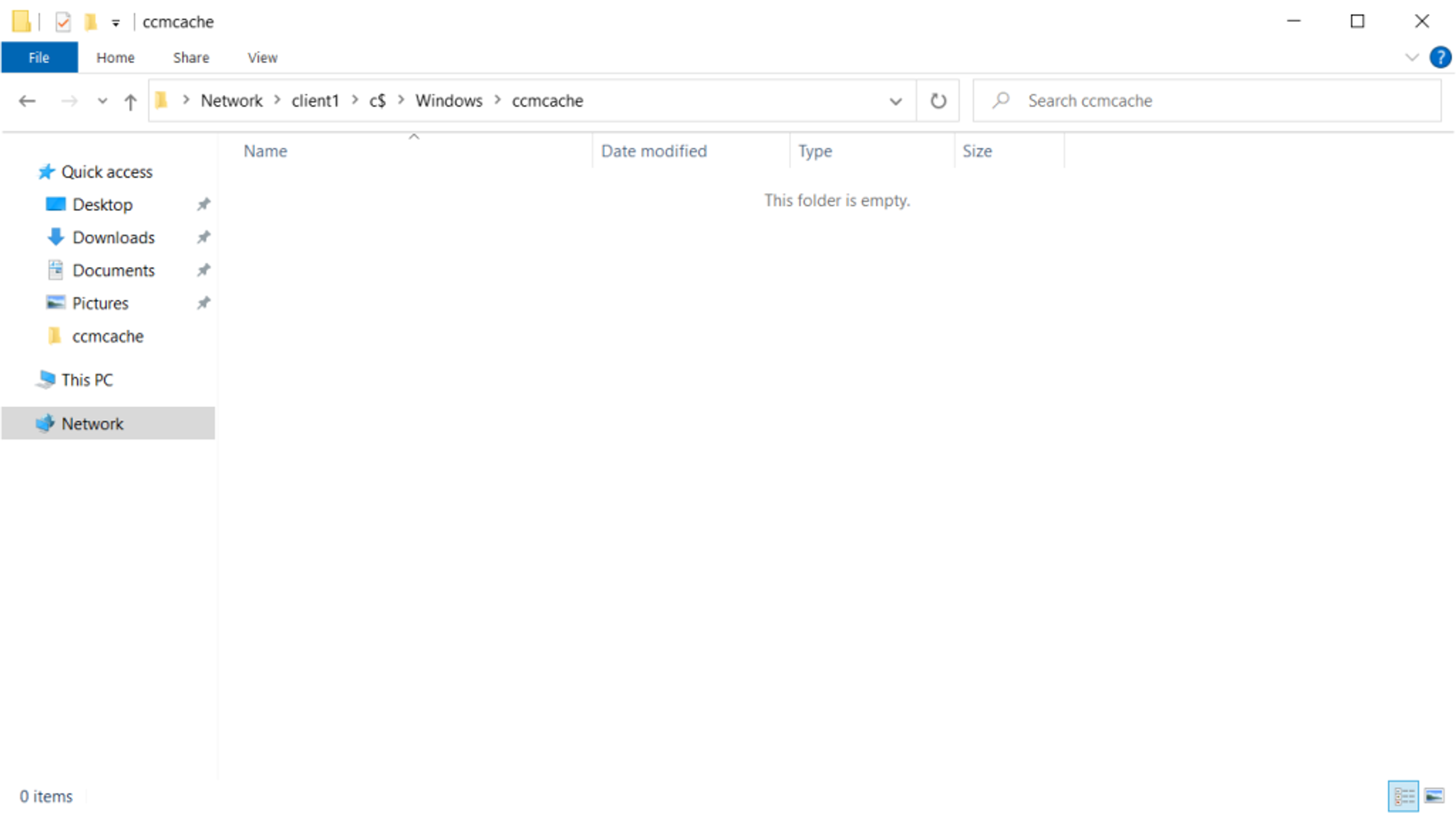Switch to Large icons view
Screen dimensions: 1456x813
tap(1434, 797)
